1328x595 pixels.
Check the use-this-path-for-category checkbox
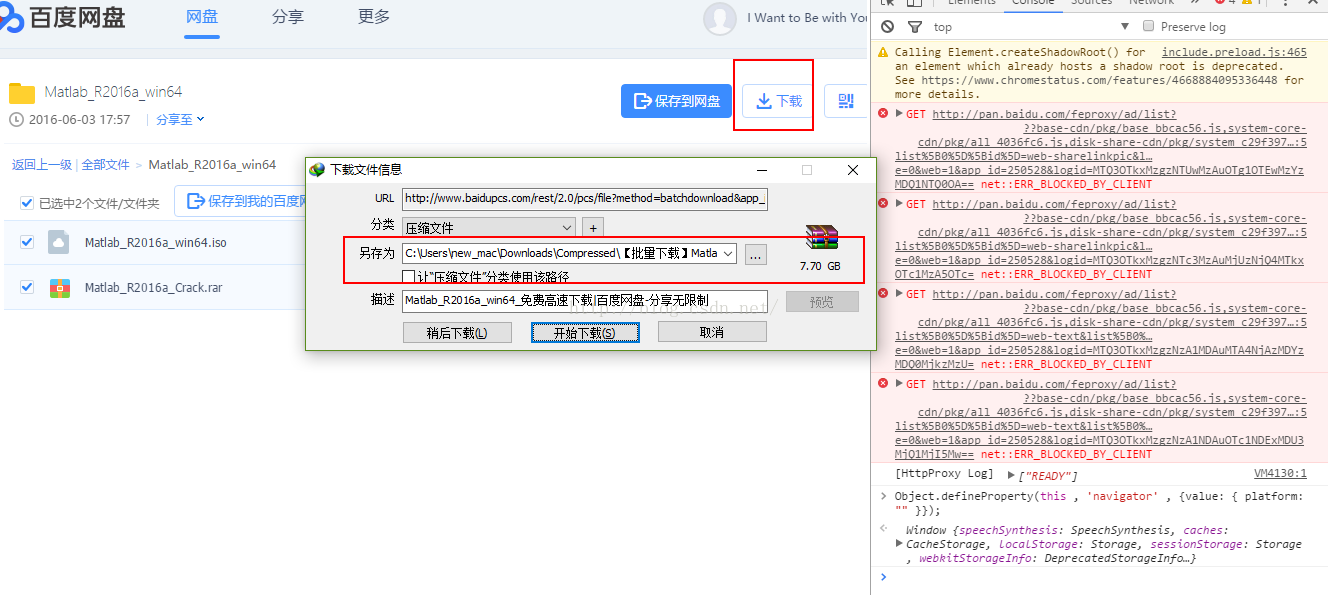click(408, 276)
